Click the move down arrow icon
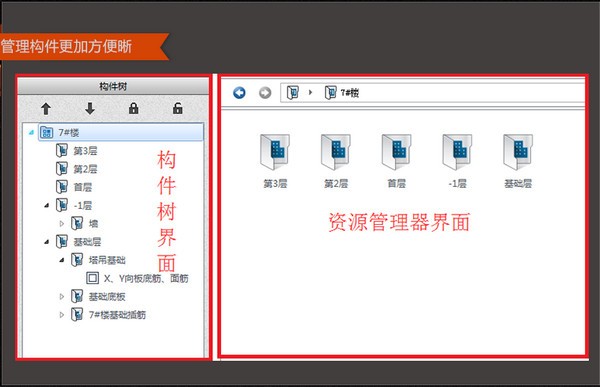This screenshot has width=600, height=387. pos(90,108)
